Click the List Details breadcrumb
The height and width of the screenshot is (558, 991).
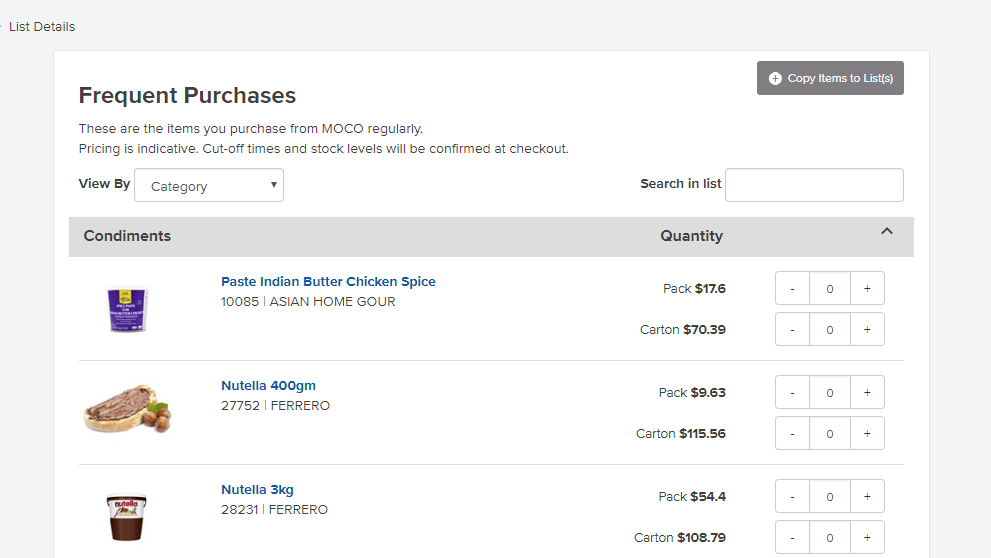point(42,27)
